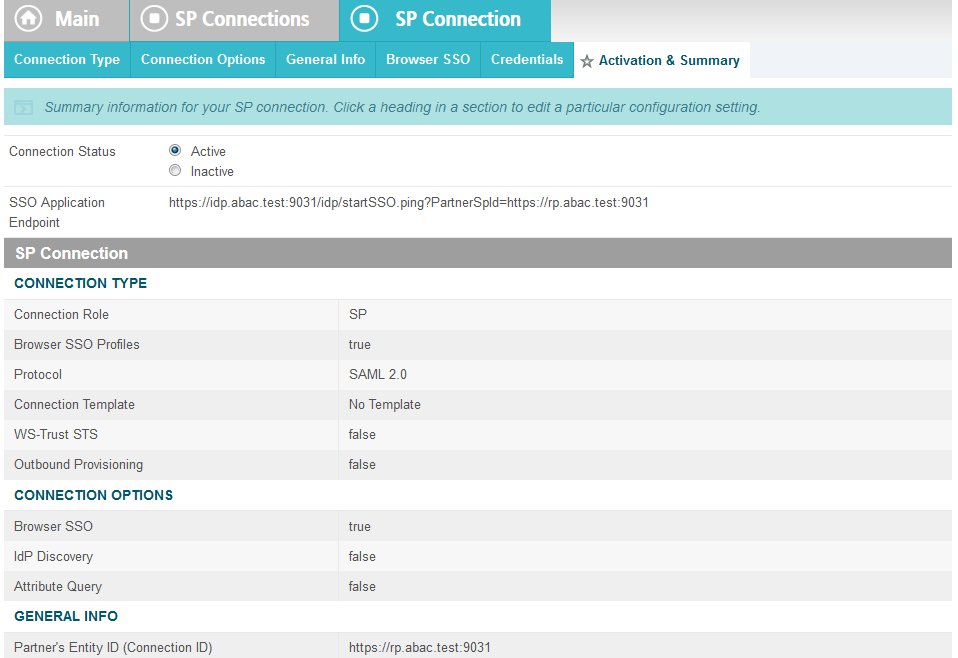958x658 pixels.
Task: Click the GENERAL INFO section heading
Action: click(x=66, y=616)
